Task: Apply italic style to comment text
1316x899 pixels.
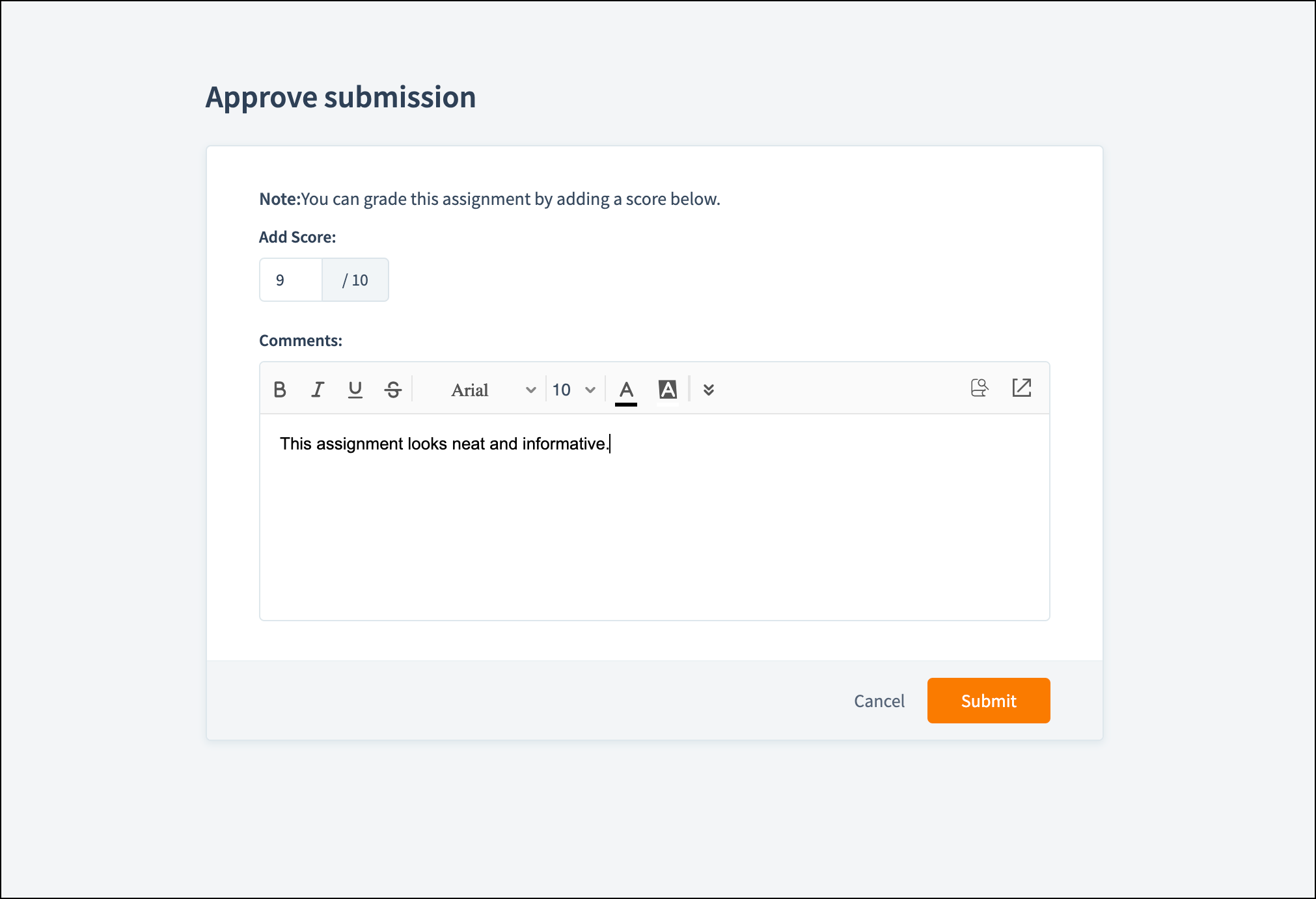Action: 318,389
